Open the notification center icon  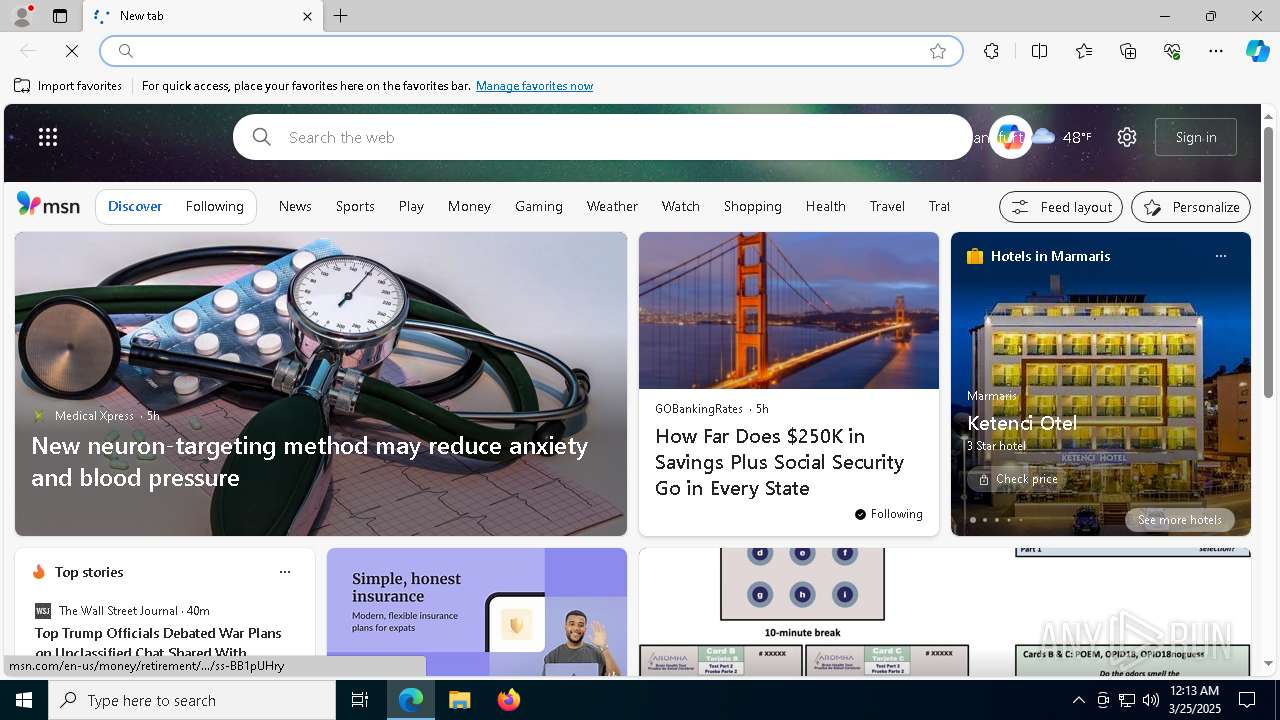(x=1247, y=700)
